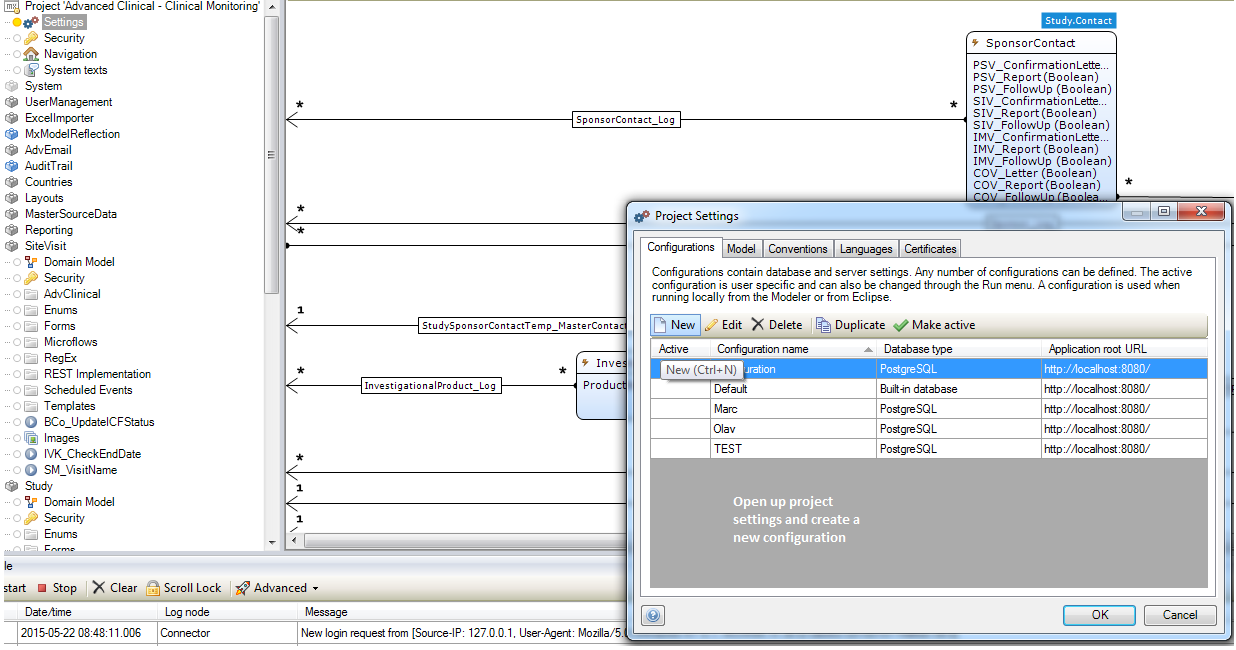Image resolution: width=1236 pixels, height=650 pixels.
Task: Select the SponsorContact_Log association label
Action: [627, 120]
